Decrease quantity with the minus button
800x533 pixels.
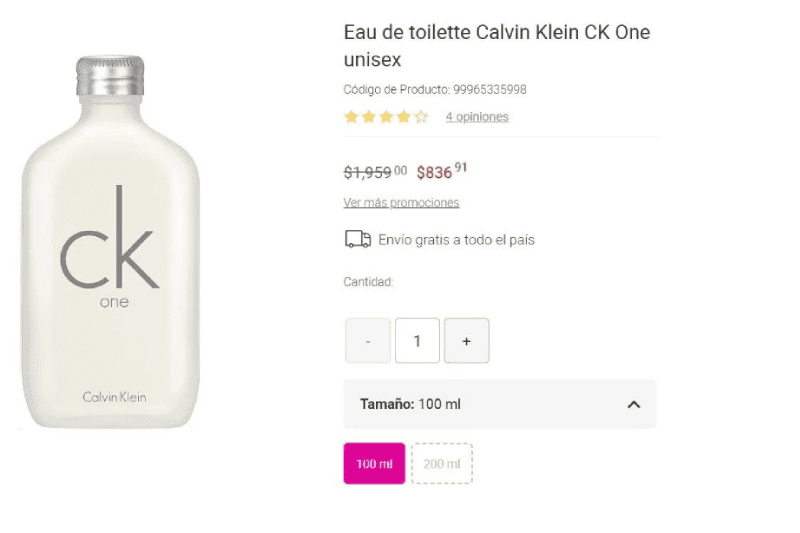tap(368, 341)
